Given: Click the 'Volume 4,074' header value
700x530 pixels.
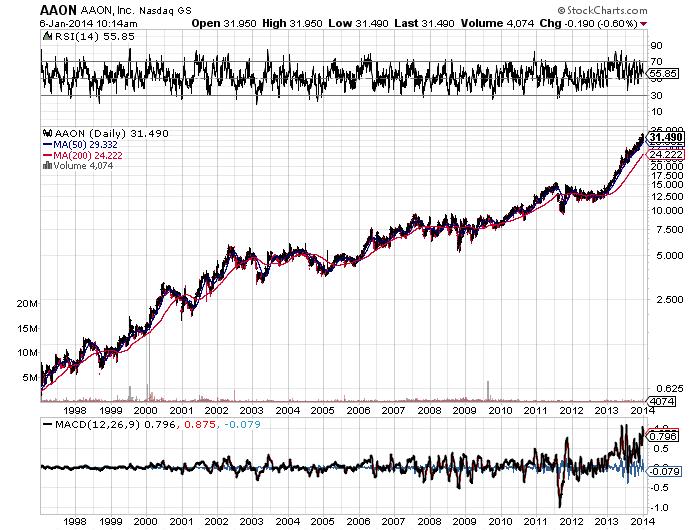Looking at the screenshot, I should [x=497, y=23].
